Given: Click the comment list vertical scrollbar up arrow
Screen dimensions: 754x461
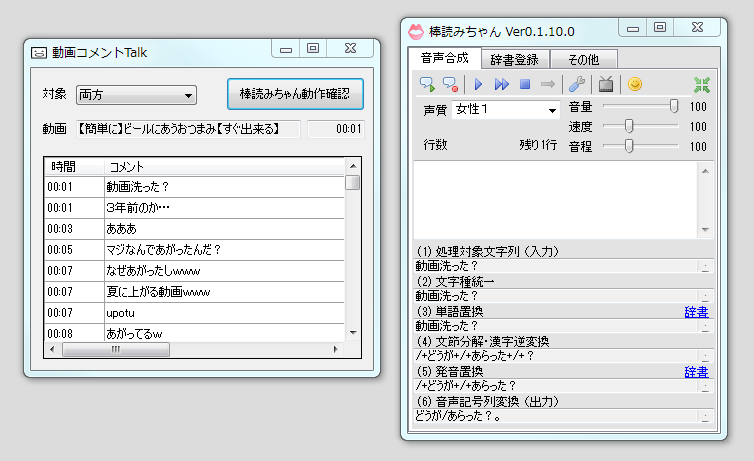Looking at the screenshot, I should [353, 166].
